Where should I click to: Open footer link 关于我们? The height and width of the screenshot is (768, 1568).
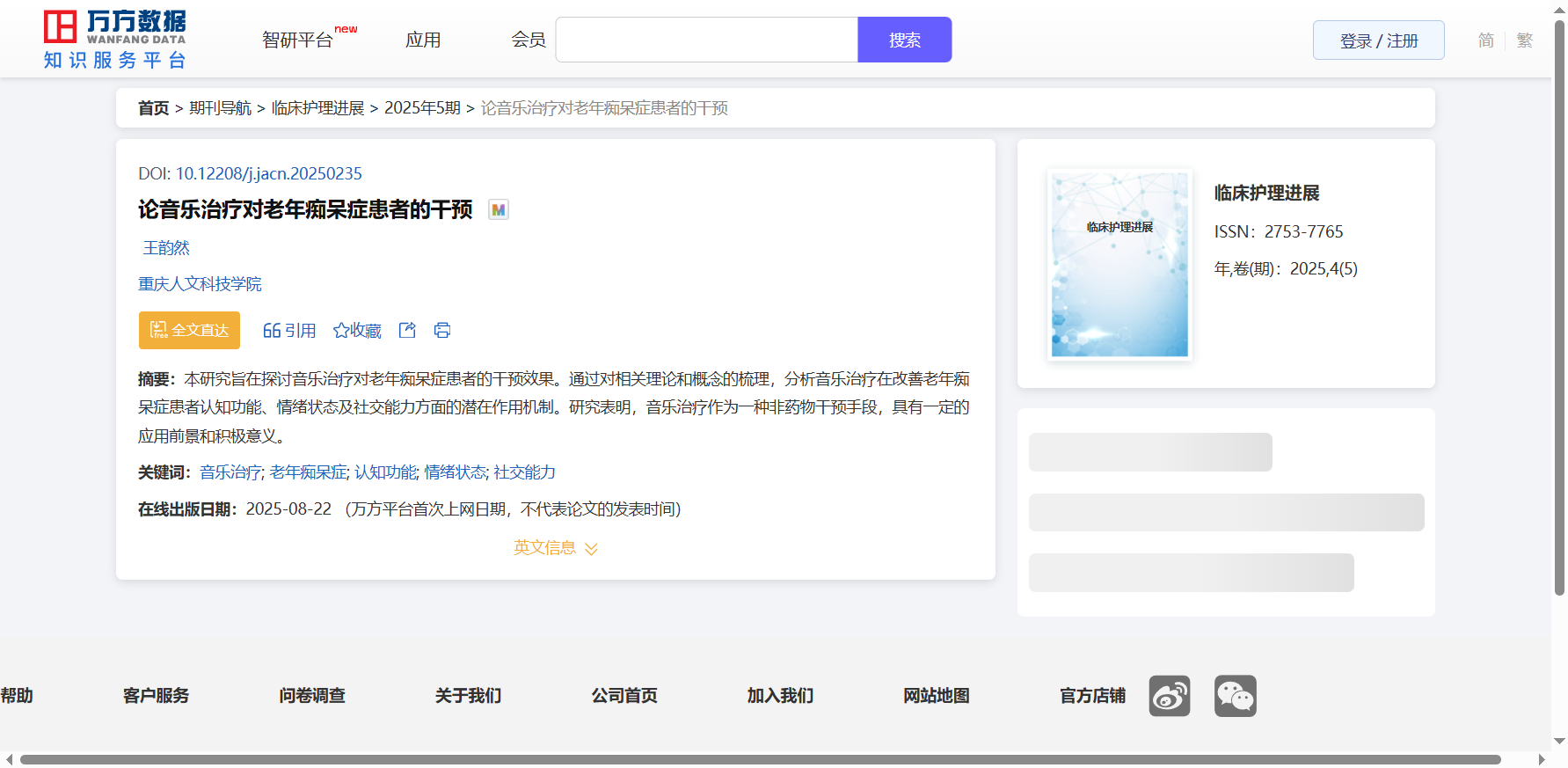coord(468,696)
